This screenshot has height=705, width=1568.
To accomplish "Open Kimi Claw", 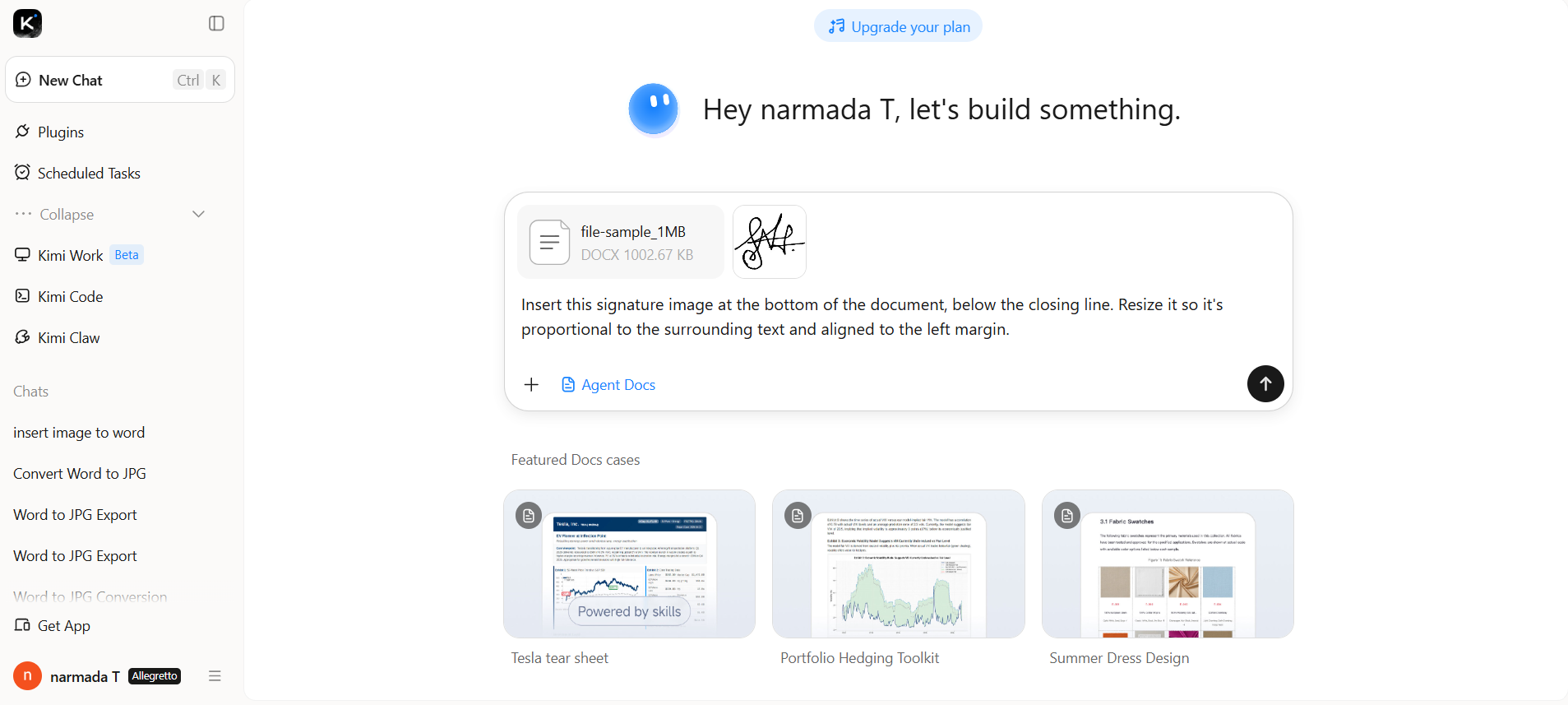I will [68, 337].
